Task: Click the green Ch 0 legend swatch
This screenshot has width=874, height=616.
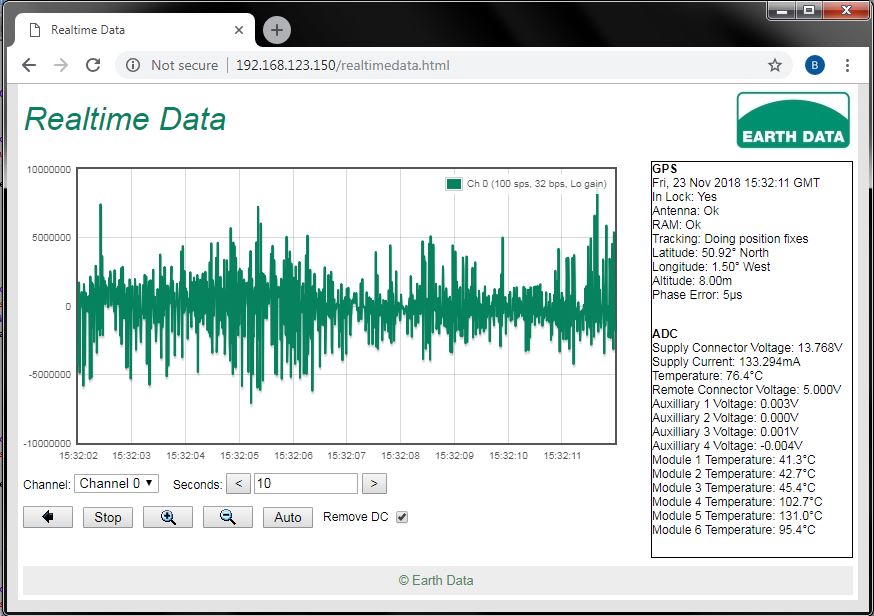Action: pyautogui.click(x=454, y=184)
